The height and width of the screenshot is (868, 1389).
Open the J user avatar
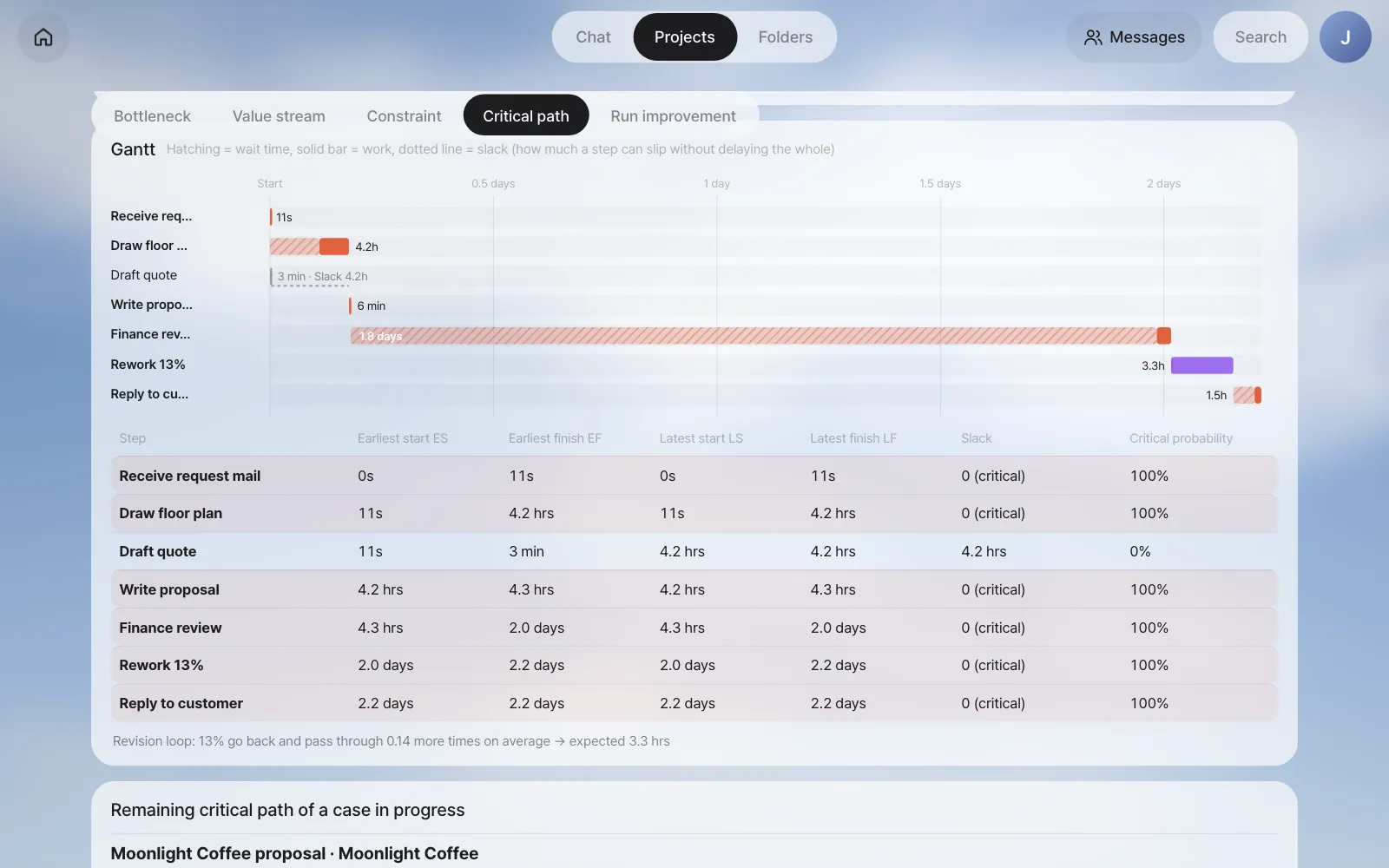(1345, 37)
